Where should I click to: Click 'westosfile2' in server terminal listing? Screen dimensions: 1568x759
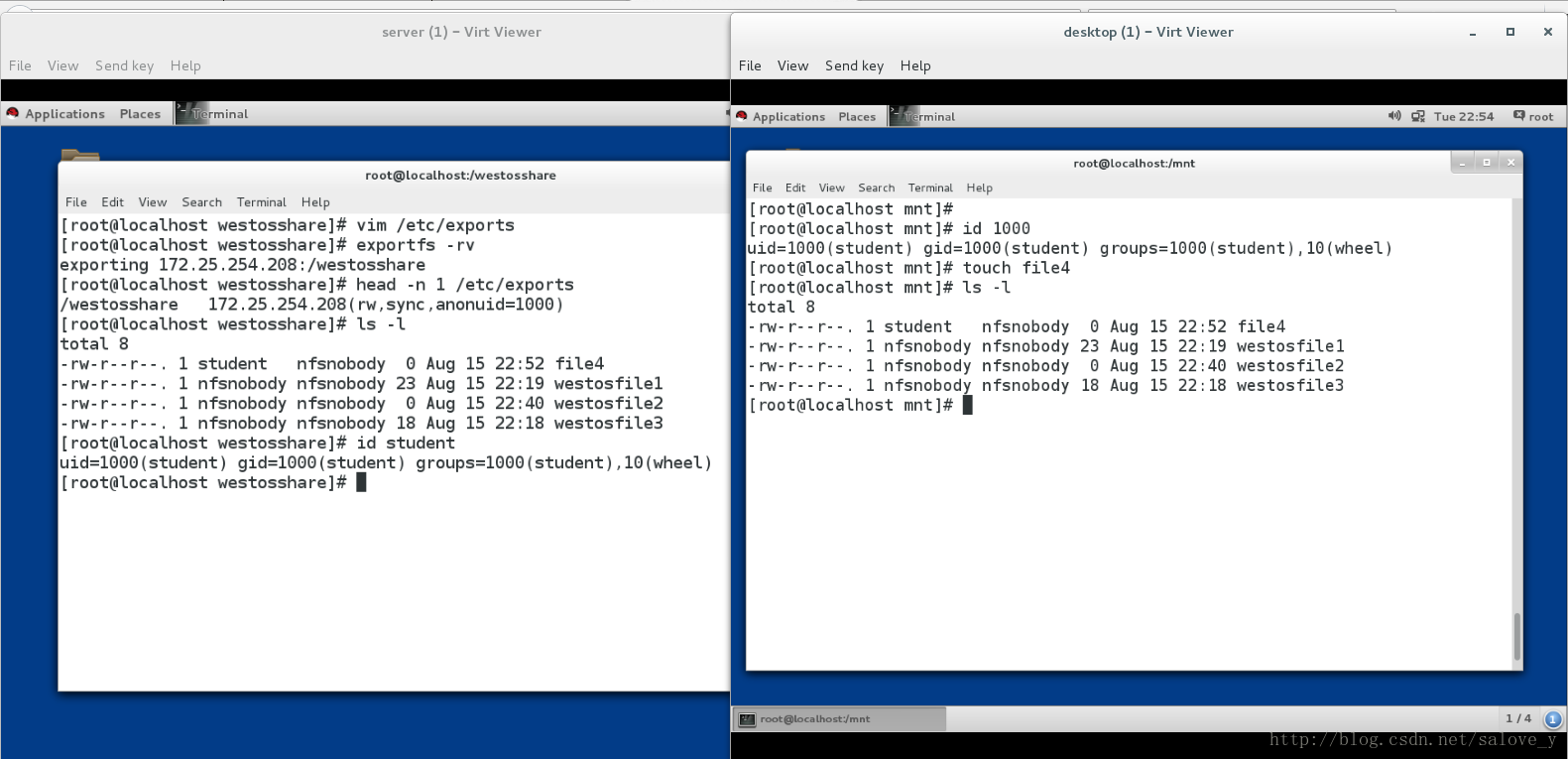(608, 404)
